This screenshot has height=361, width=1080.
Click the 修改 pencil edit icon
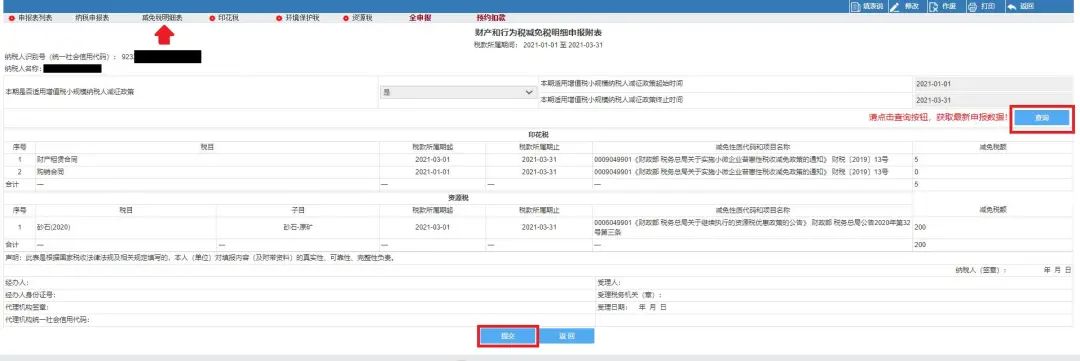pos(895,6)
